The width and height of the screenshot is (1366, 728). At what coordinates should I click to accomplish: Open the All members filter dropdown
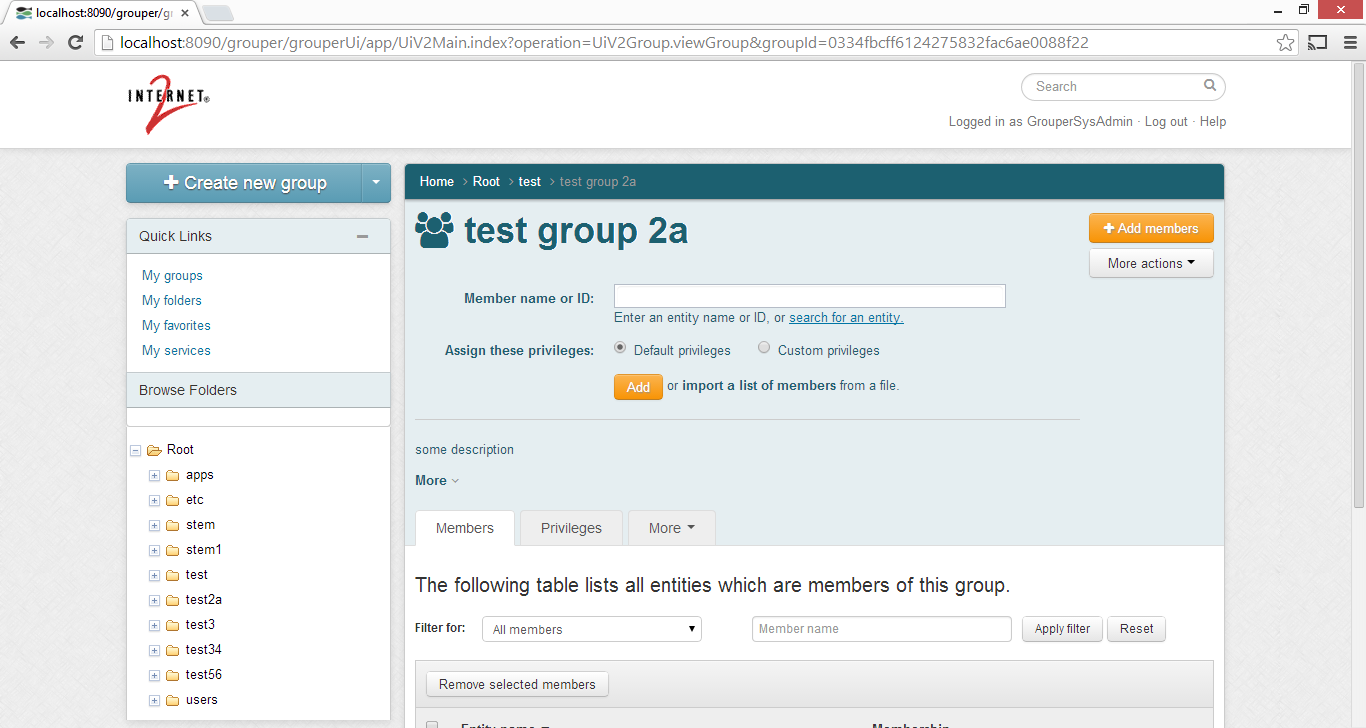(592, 629)
